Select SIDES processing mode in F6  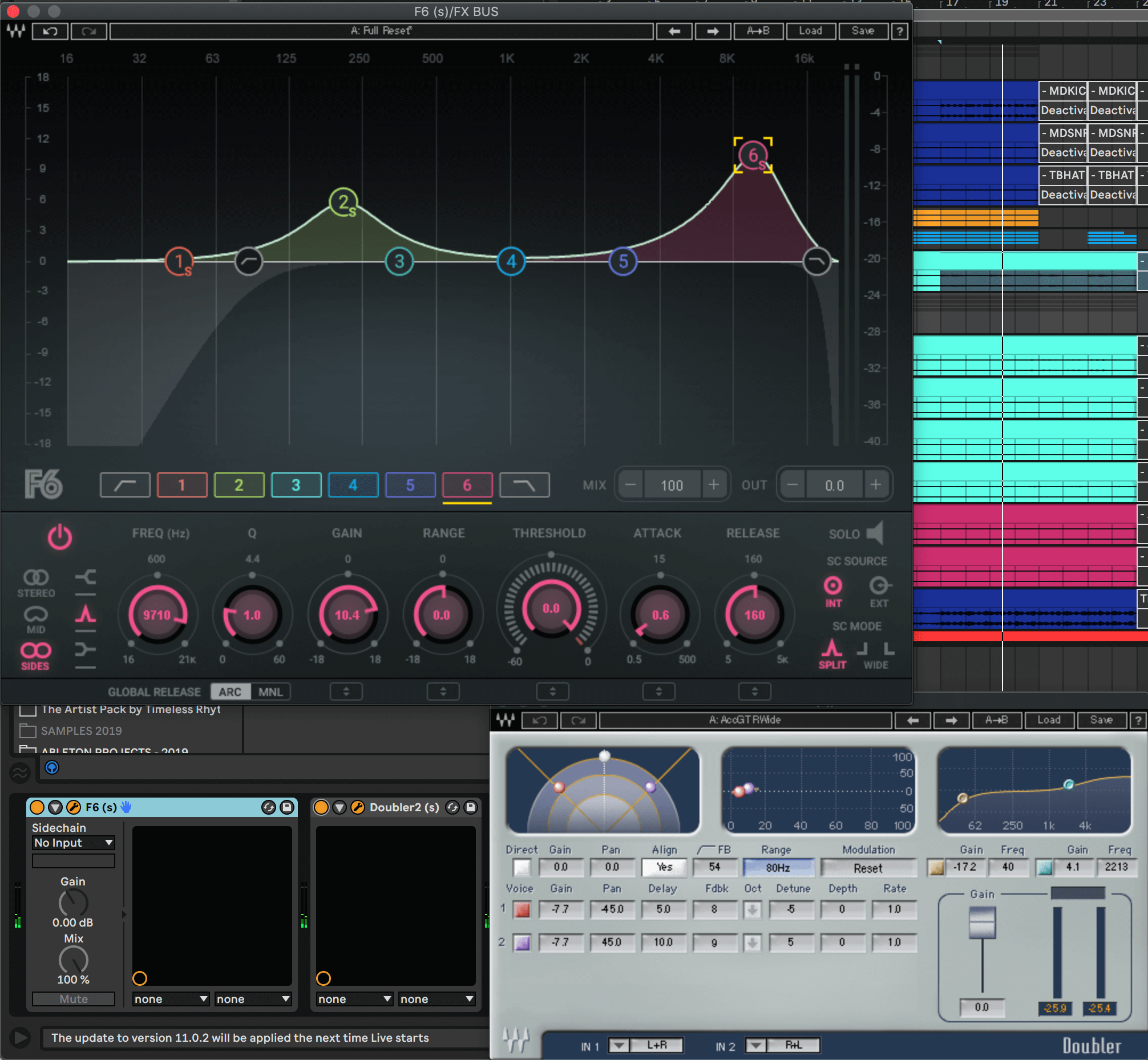(35, 656)
